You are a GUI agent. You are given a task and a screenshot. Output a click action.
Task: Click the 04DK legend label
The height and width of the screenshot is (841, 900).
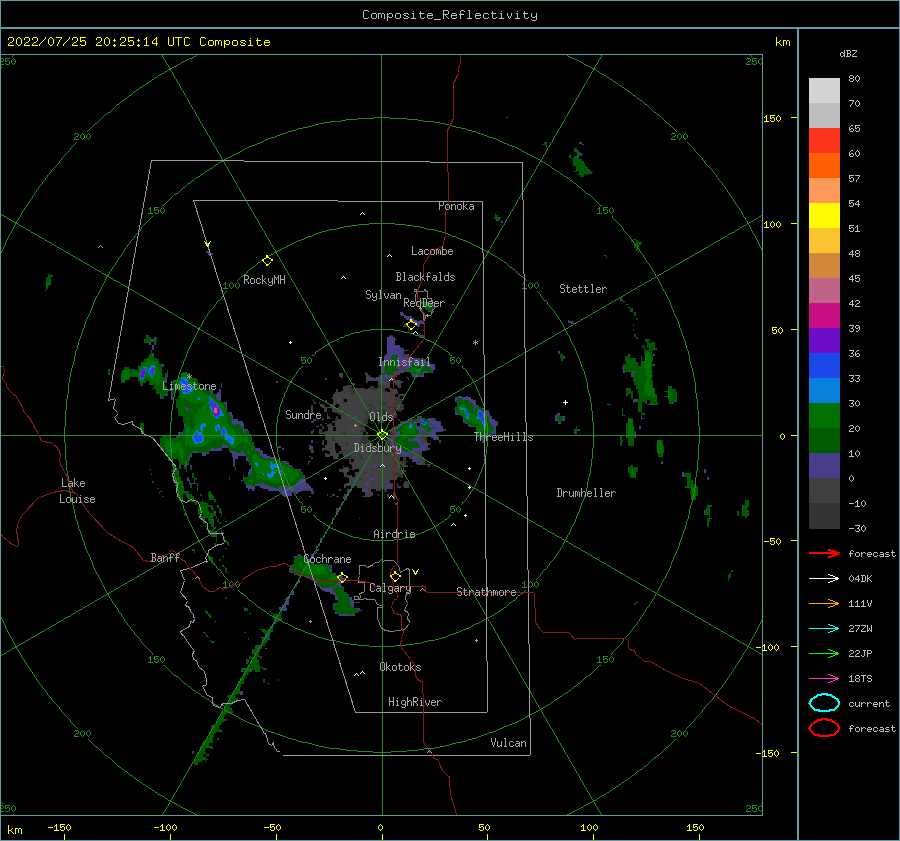tap(860, 578)
